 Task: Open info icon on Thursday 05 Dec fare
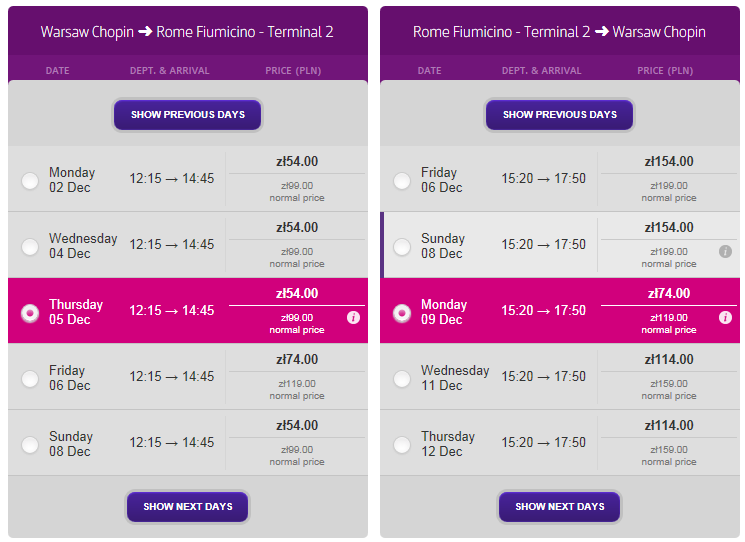click(x=353, y=317)
